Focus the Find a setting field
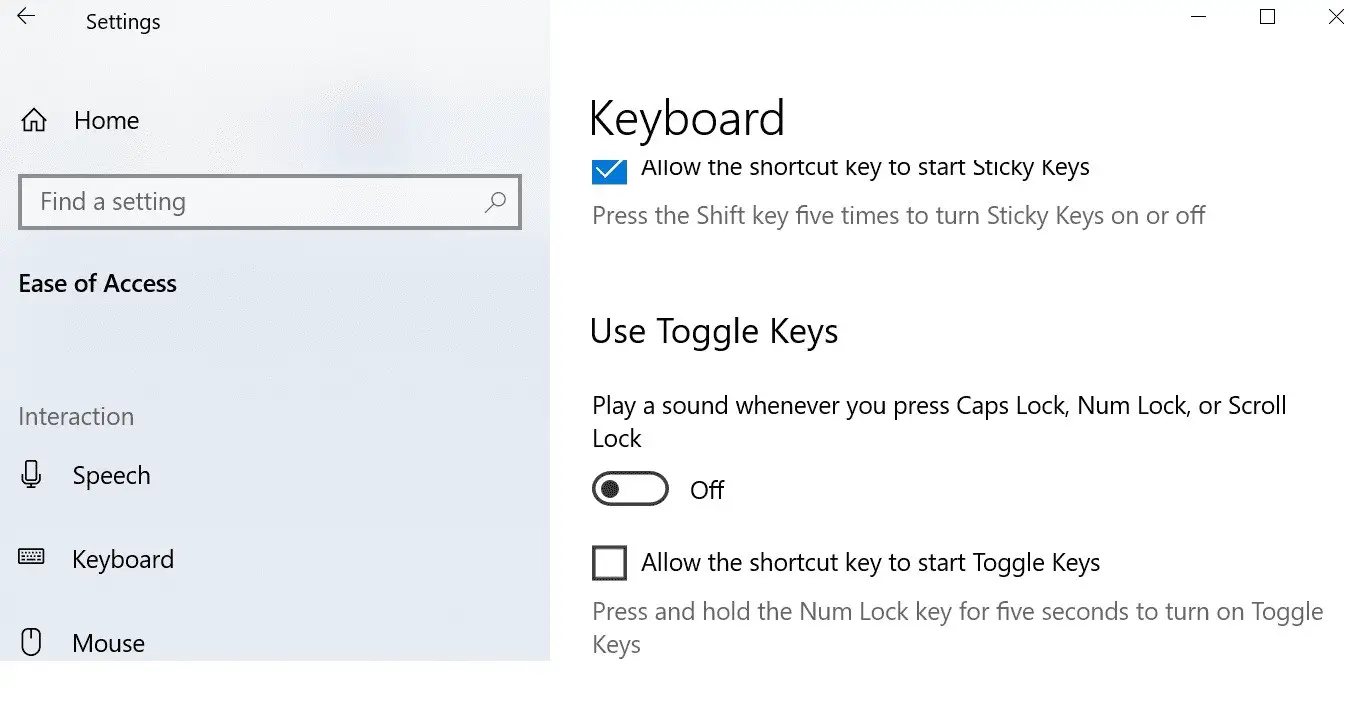This screenshot has height=709, width=1349. (x=250, y=202)
